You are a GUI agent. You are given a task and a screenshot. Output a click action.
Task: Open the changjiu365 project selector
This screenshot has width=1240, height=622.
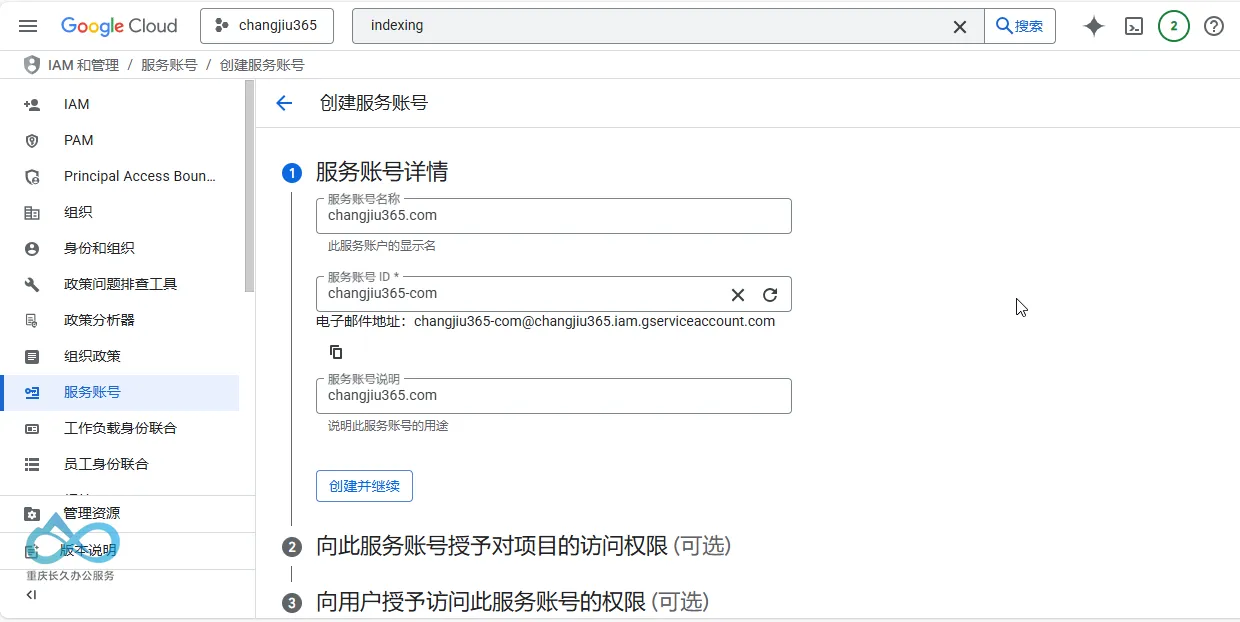267,26
